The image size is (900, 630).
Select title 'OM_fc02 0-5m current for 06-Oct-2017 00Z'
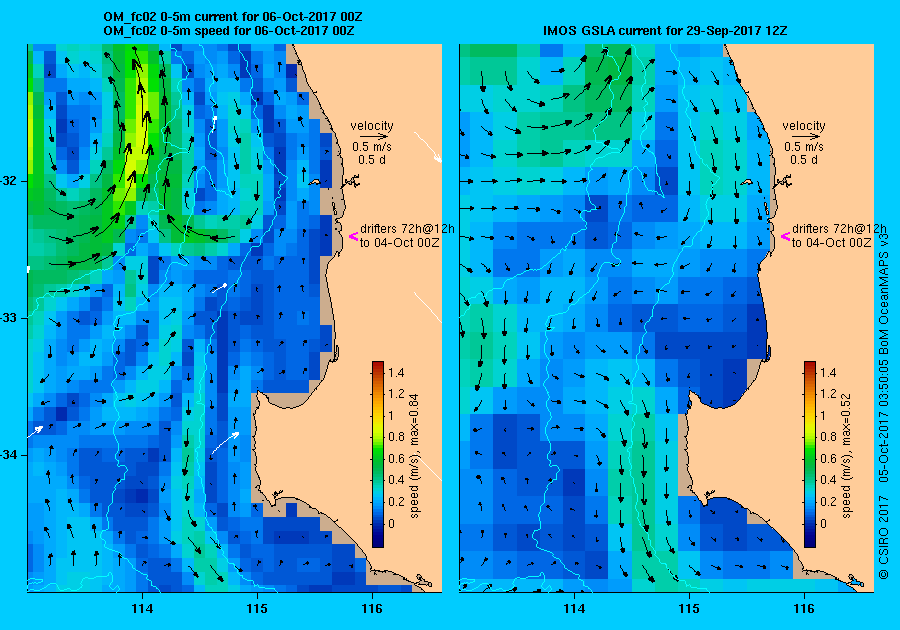tap(232, 17)
